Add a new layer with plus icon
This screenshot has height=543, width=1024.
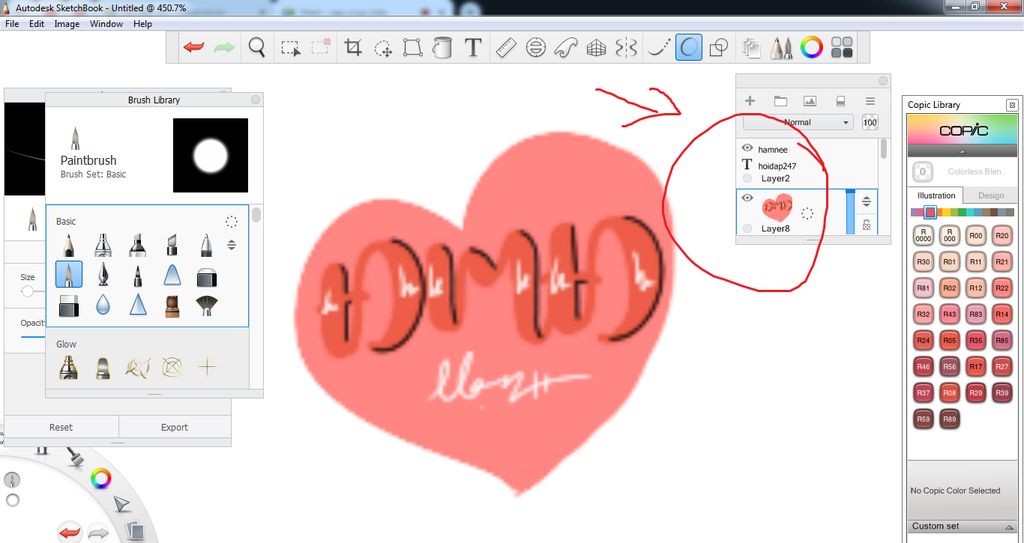(x=750, y=101)
